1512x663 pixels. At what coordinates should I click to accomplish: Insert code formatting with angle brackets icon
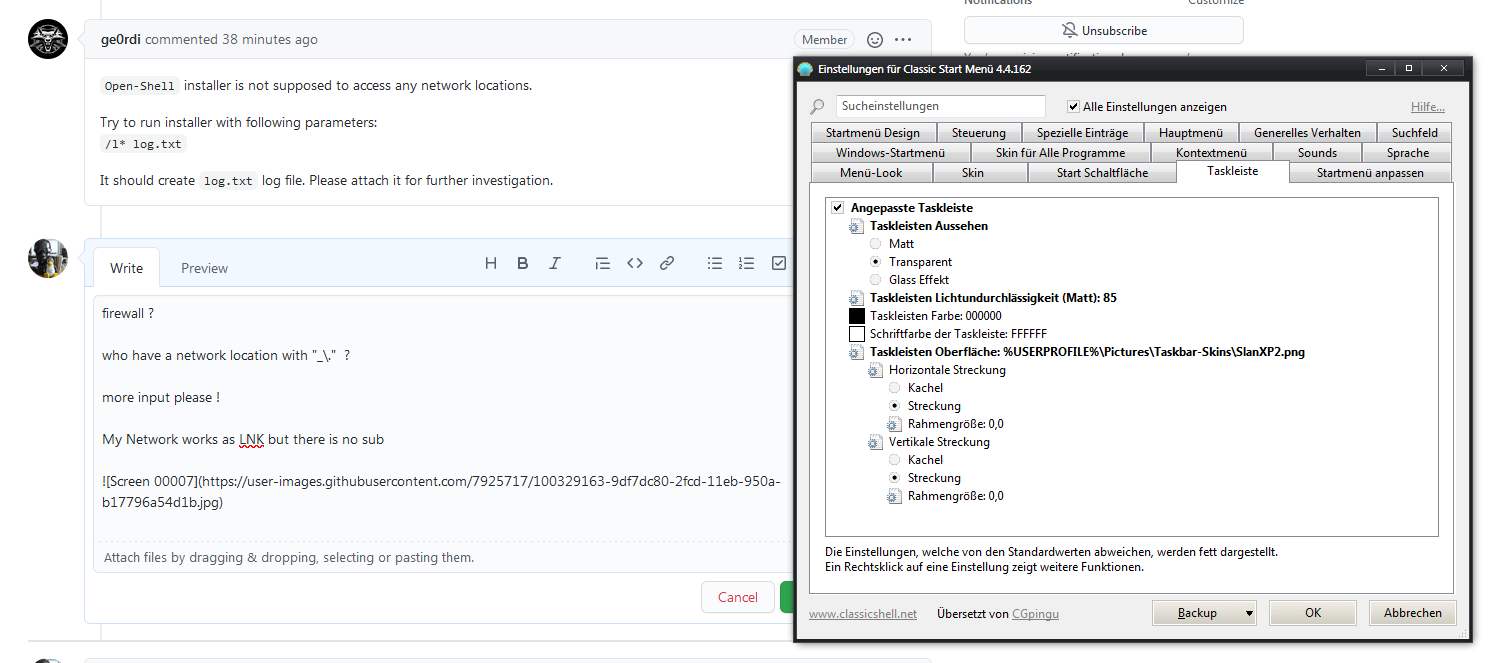[634, 263]
